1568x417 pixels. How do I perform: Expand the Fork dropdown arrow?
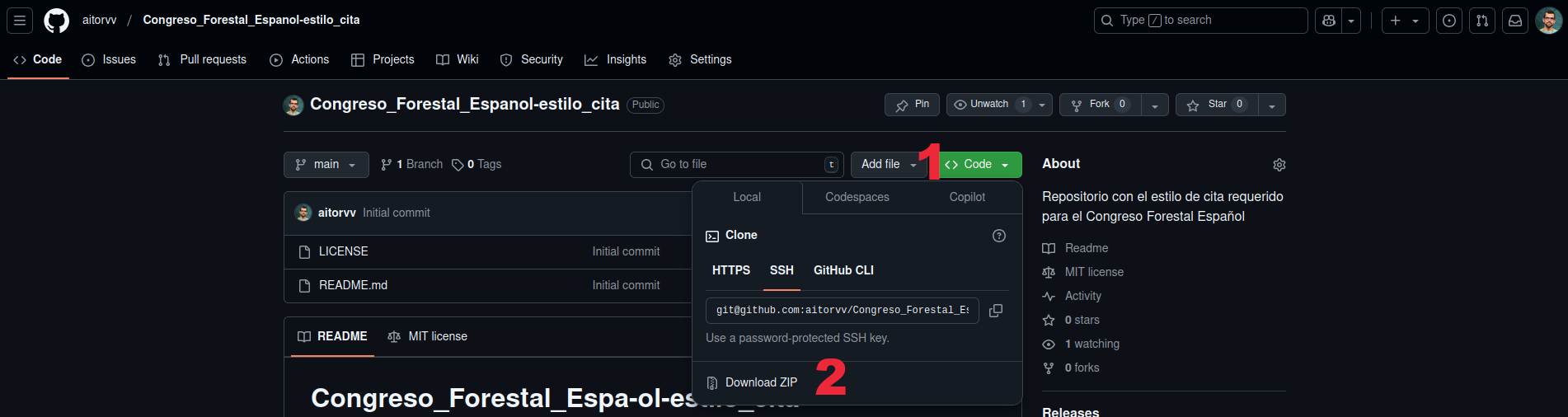[x=1155, y=105]
